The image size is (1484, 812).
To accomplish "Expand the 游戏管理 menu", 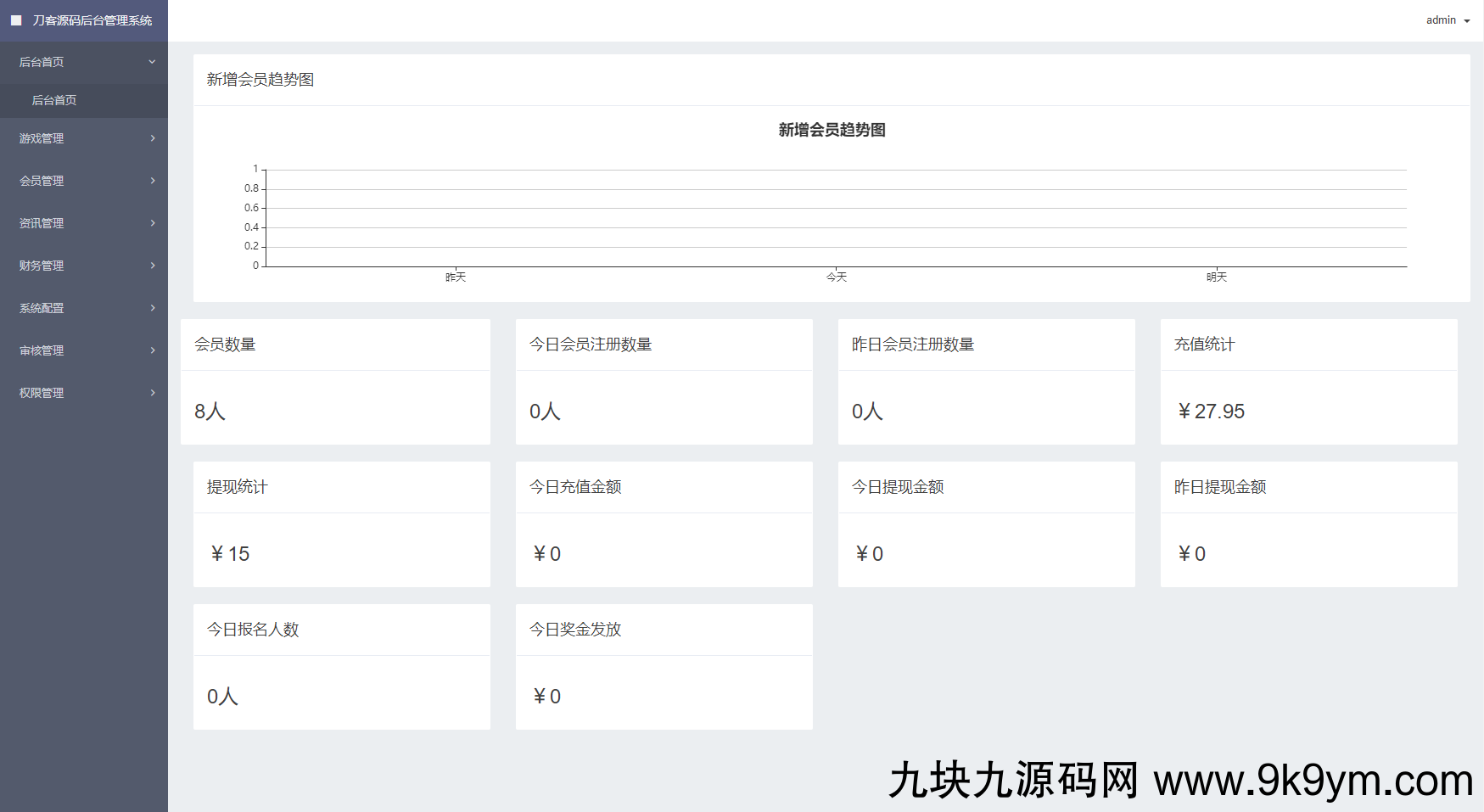I will (x=42, y=138).
